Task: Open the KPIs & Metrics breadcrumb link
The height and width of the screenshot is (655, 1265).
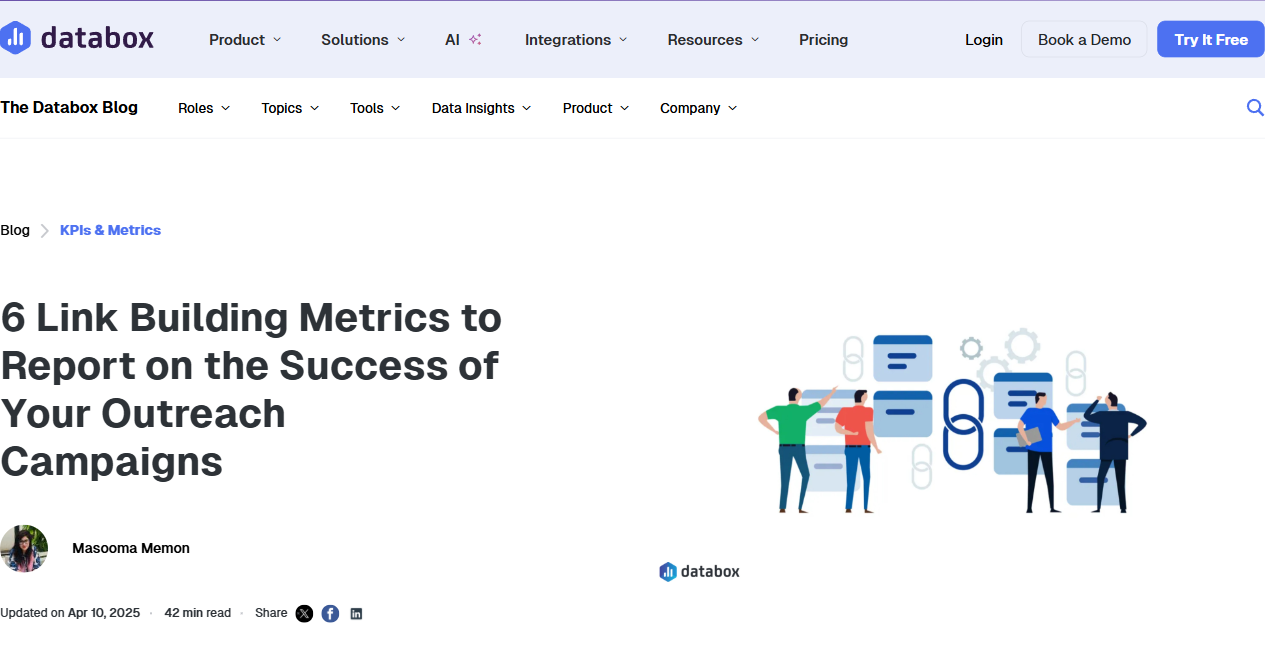Action: click(110, 230)
